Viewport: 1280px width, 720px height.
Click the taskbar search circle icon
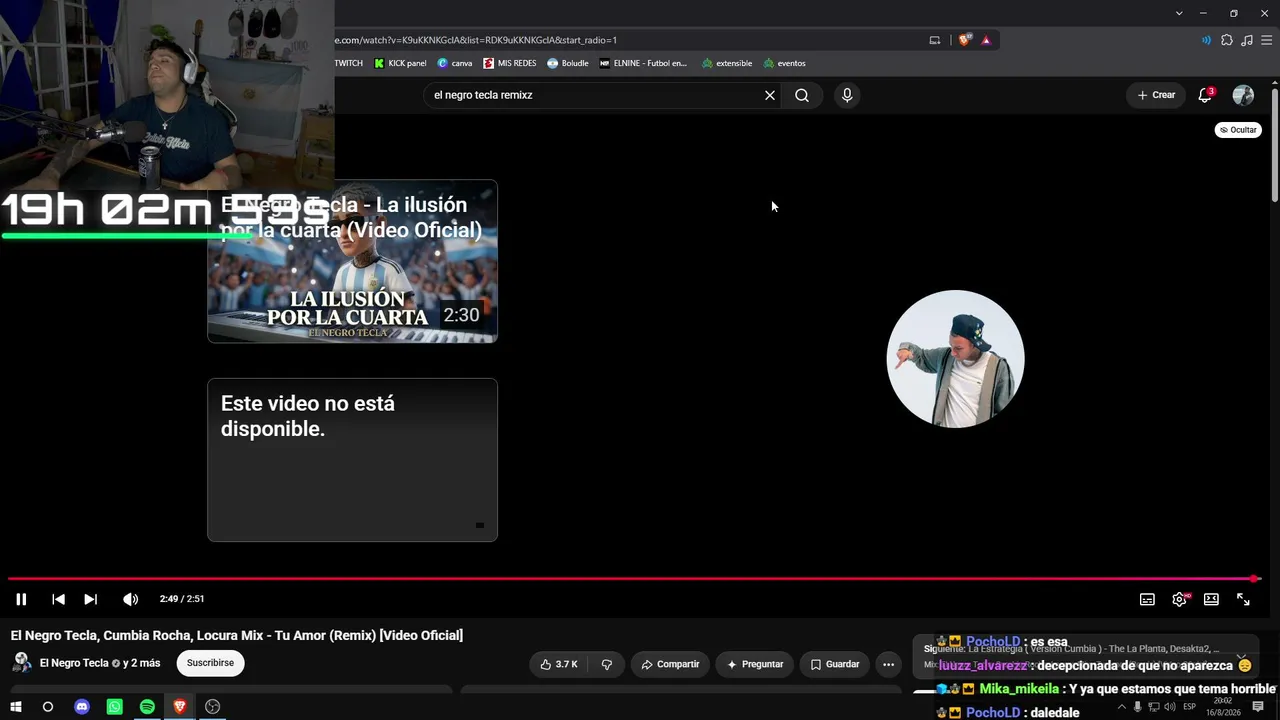click(48, 707)
